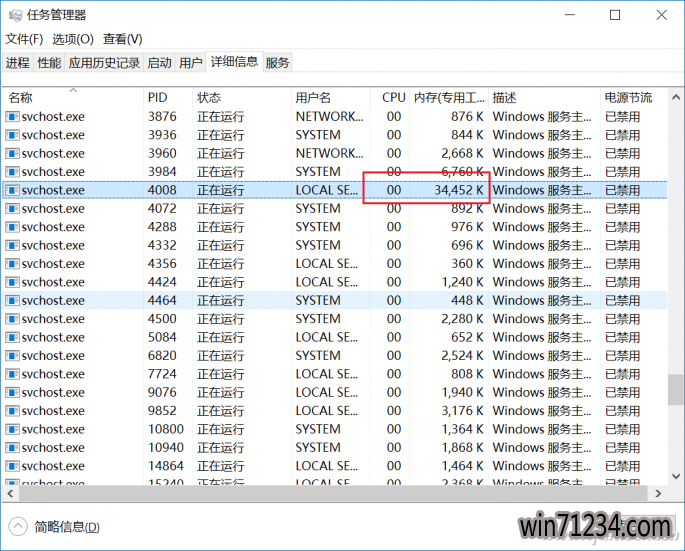Select memory value 34,452 K
Viewport: 685px width, 551px height.
tap(459, 190)
